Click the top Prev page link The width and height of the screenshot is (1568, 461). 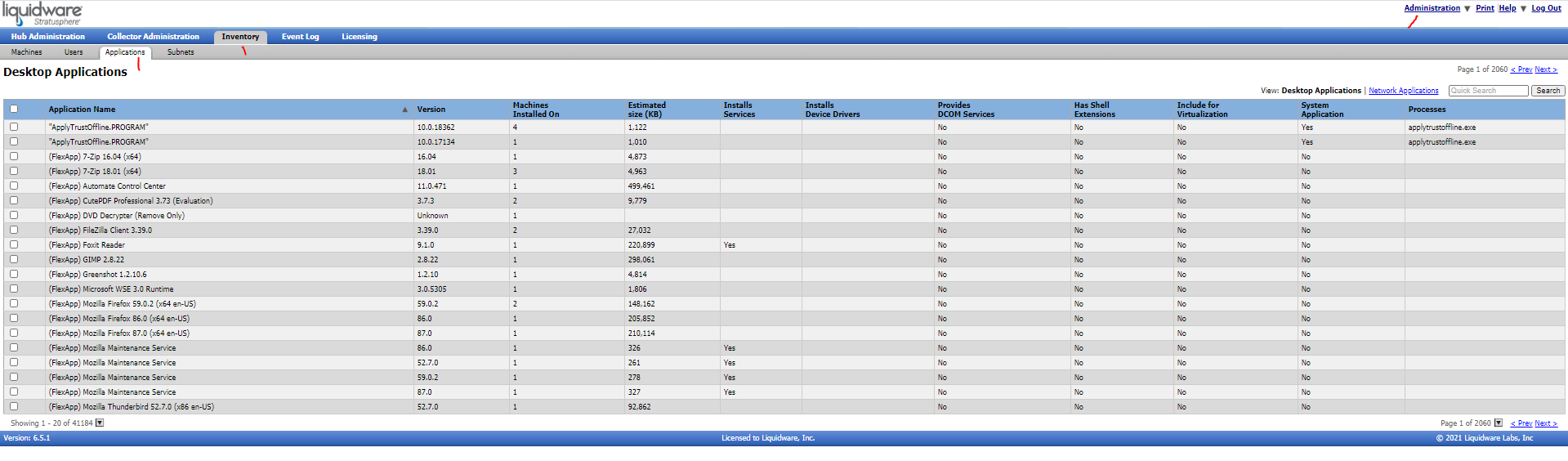[1521, 69]
